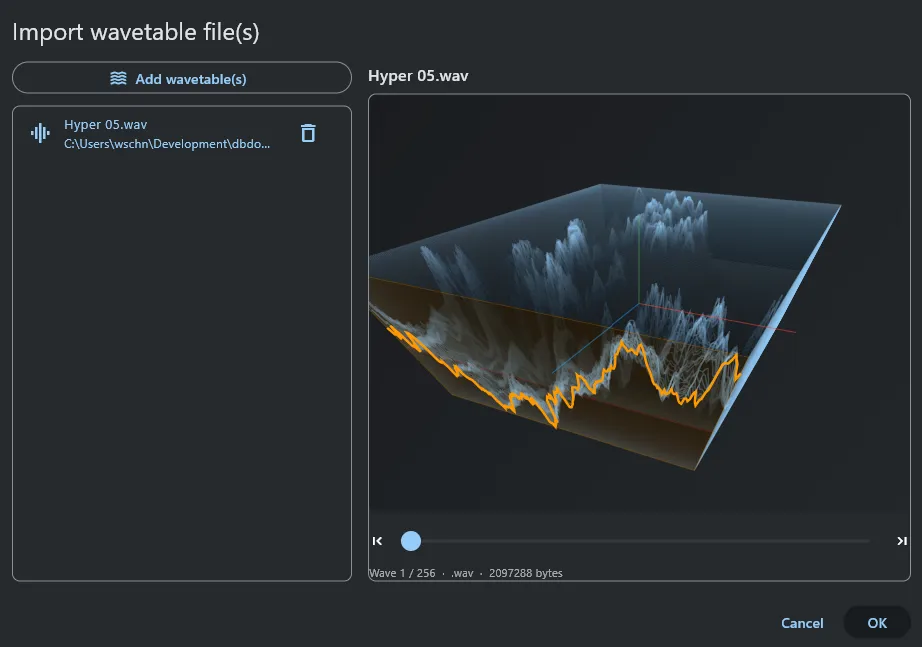The image size is (922, 647).
Task: Select the Hyper 05.wav list entry name
Action: (x=105, y=124)
